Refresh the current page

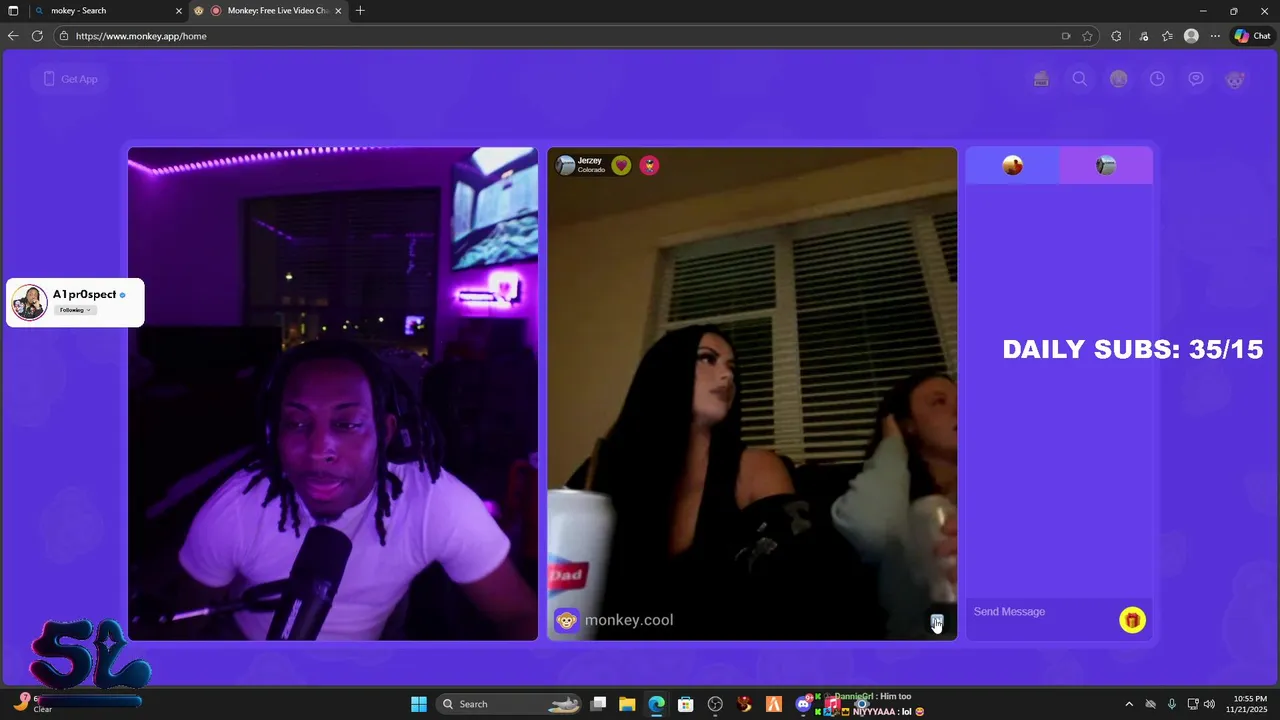[x=37, y=36]
